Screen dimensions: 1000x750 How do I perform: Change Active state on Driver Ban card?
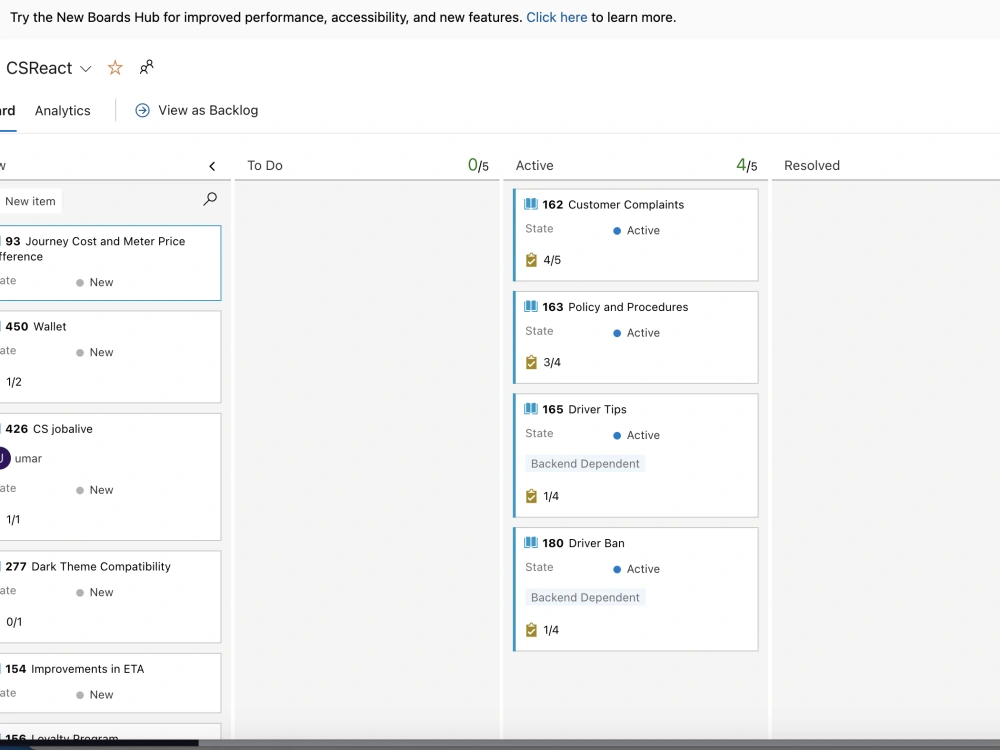636,569
